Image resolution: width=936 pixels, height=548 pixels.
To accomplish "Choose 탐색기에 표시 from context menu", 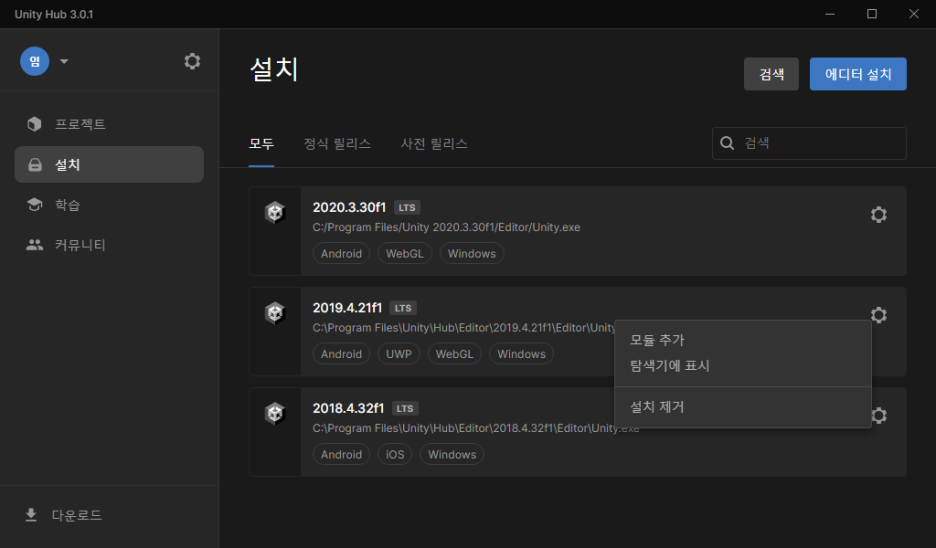I will [x=743, y=366].
